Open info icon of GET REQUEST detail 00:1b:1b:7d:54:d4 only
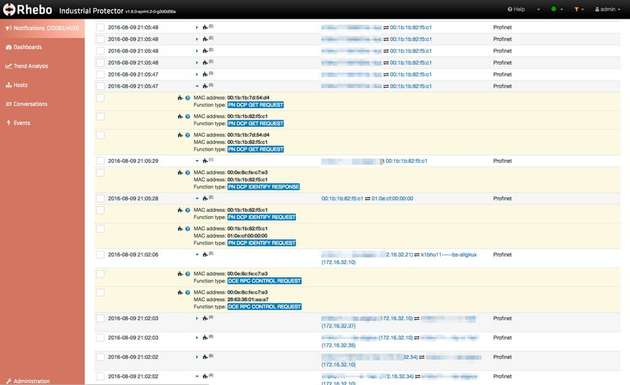This screenshot has height=385, width=630. (187, 98)
